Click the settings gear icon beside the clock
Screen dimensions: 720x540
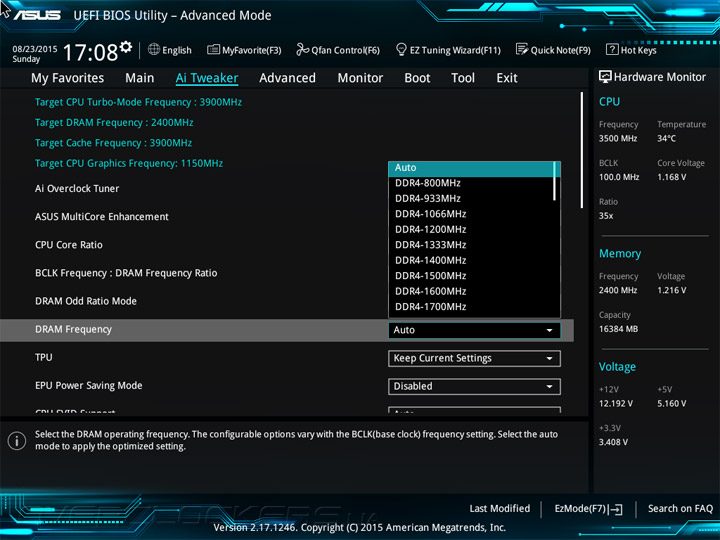pyautogui.click(x=126, y=47)
